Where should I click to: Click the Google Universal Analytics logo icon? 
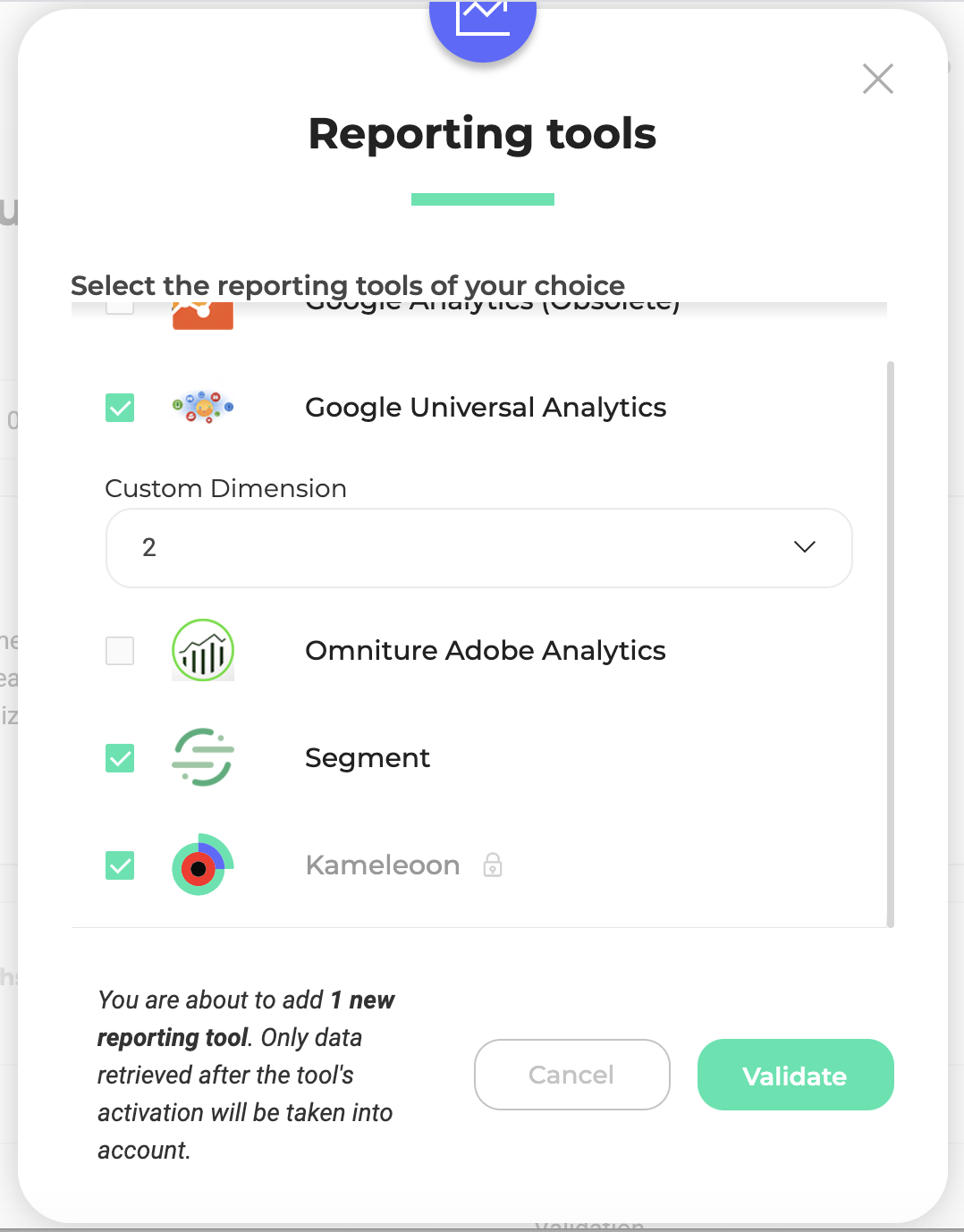coord(203,408)
